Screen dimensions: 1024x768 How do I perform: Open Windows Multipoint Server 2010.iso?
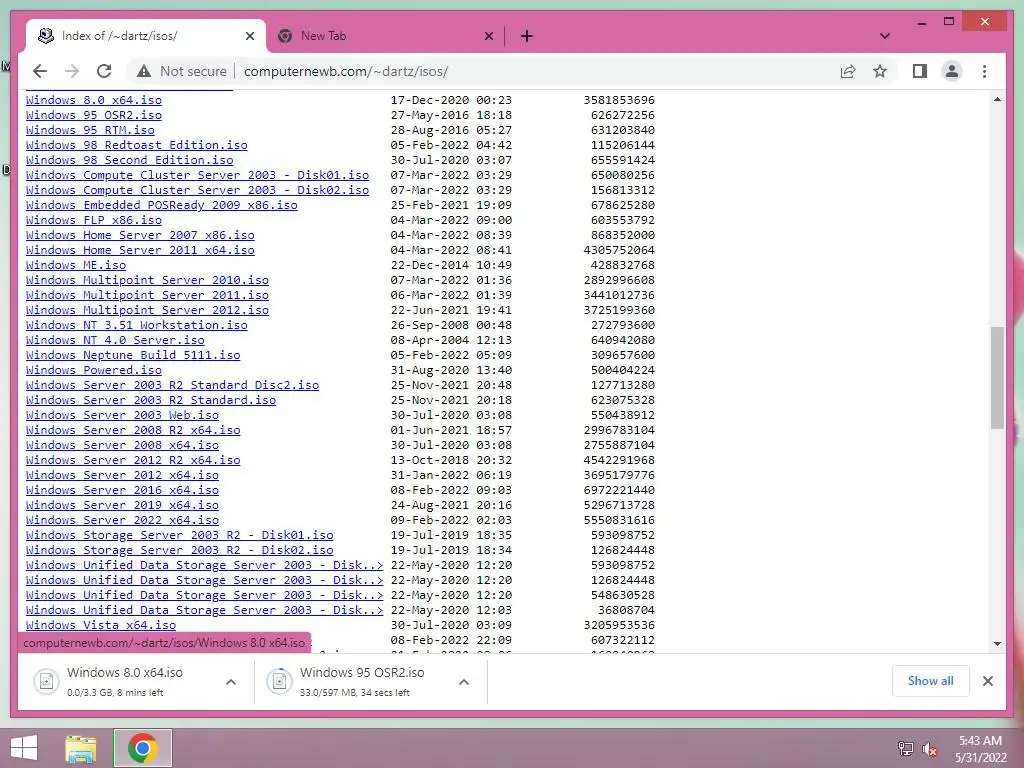(148, 280)
